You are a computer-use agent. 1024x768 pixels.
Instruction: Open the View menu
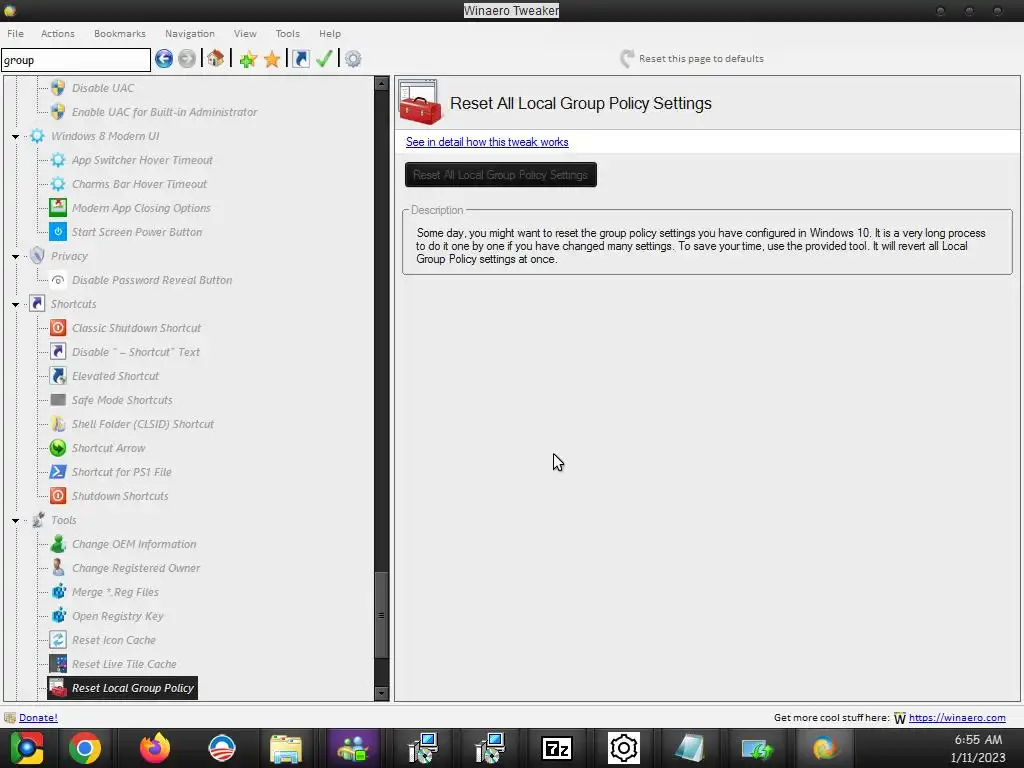pos(246,33)
